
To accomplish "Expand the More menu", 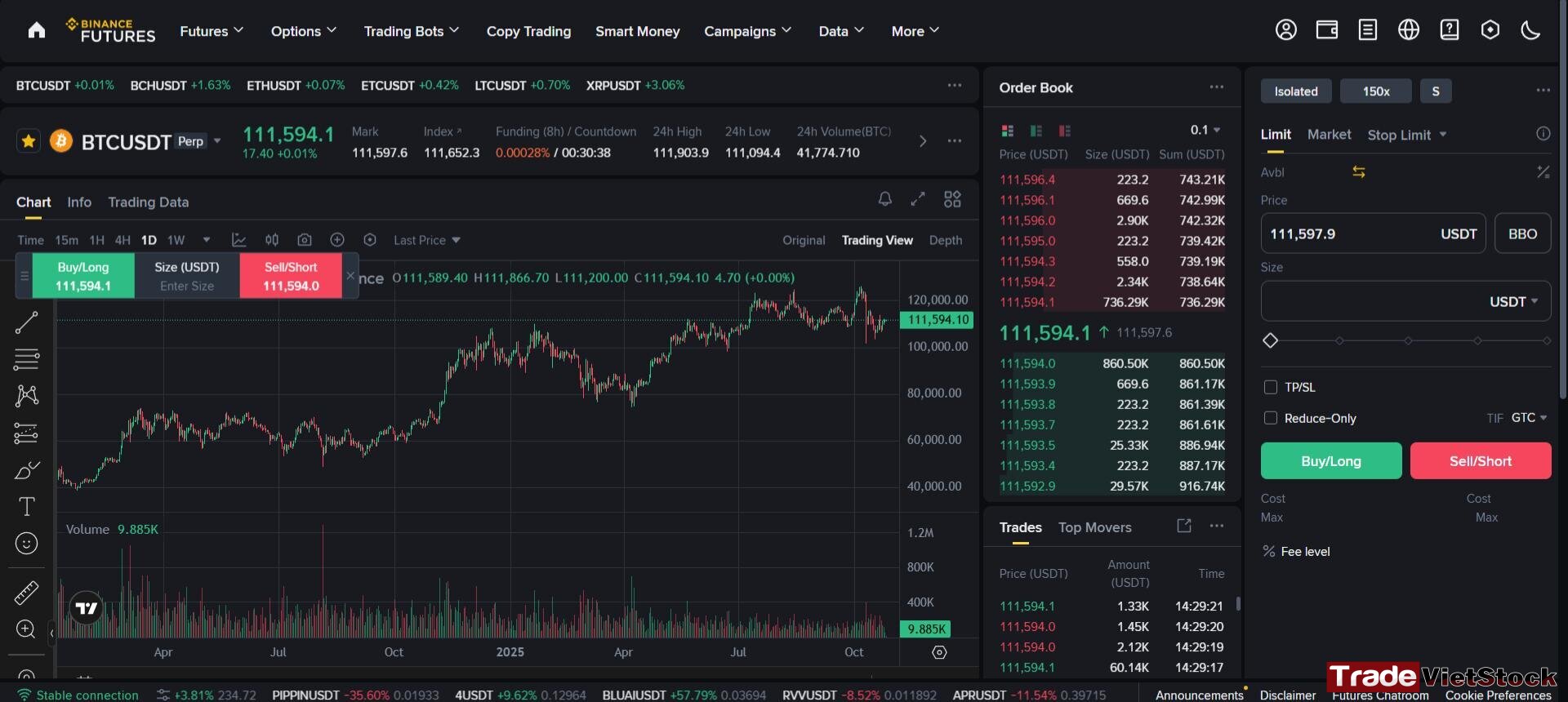I will pos(915,31).
